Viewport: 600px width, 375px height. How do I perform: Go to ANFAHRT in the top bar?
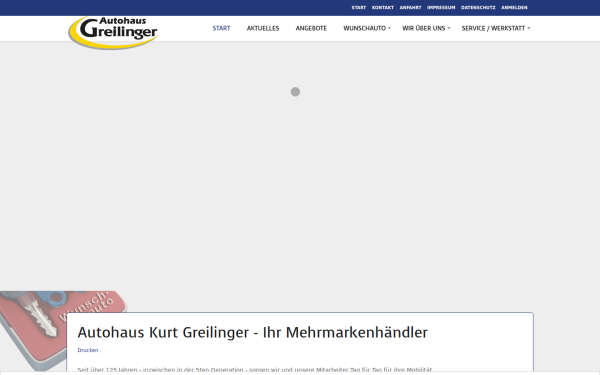point(410,8)
